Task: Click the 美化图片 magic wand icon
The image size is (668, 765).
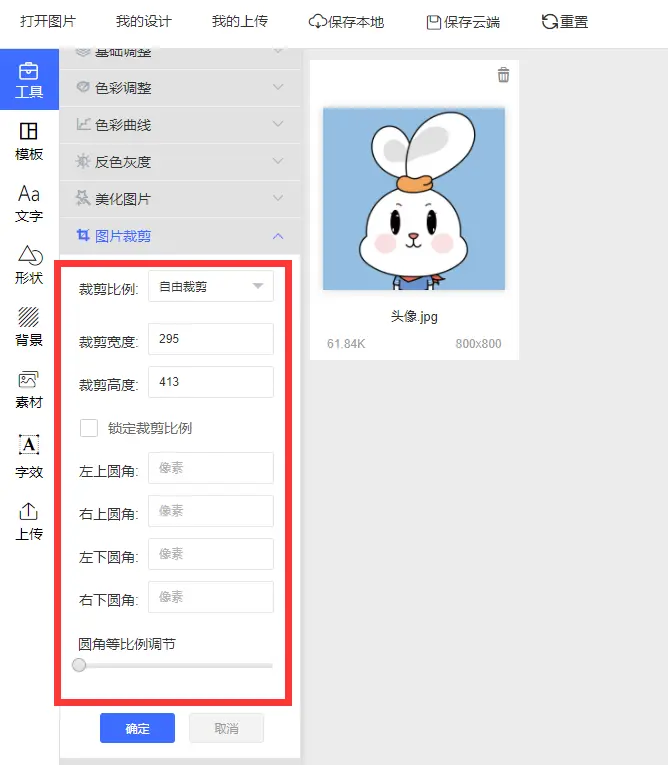Action: 83,198
